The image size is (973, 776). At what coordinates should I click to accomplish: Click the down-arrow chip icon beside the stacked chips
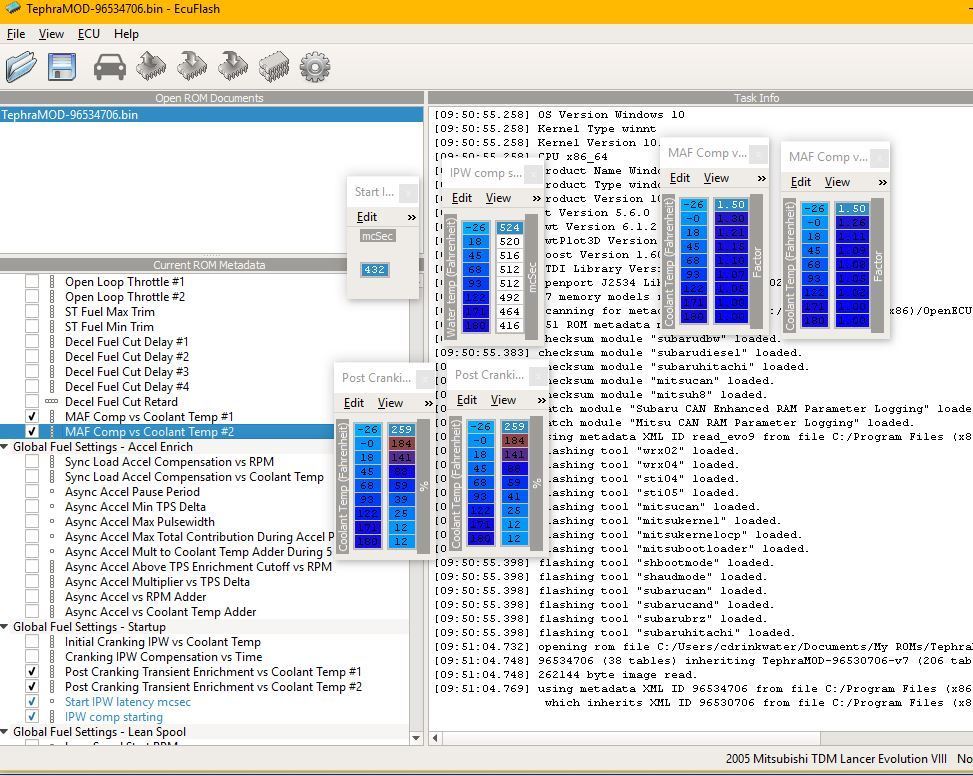point(232,67)
